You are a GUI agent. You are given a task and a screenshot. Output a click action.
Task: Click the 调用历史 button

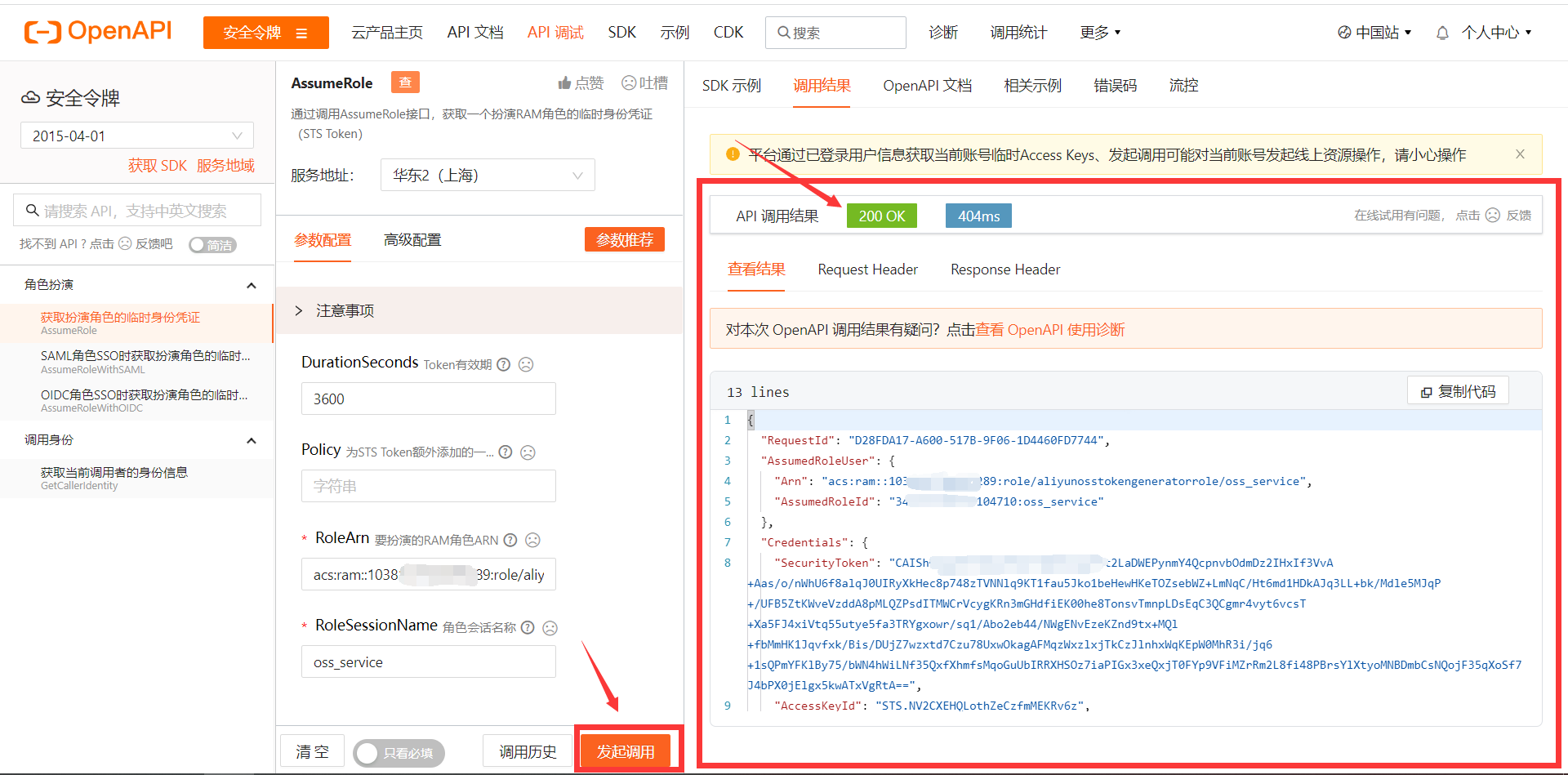point(528,751)
